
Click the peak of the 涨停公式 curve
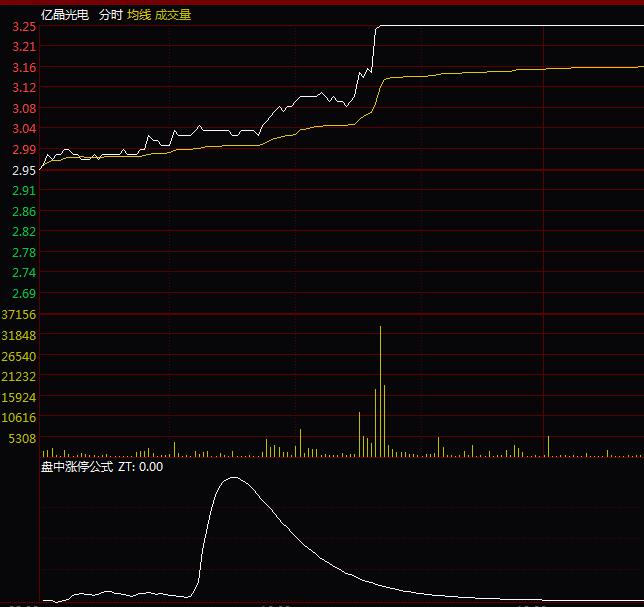click(x=234, y=478)
